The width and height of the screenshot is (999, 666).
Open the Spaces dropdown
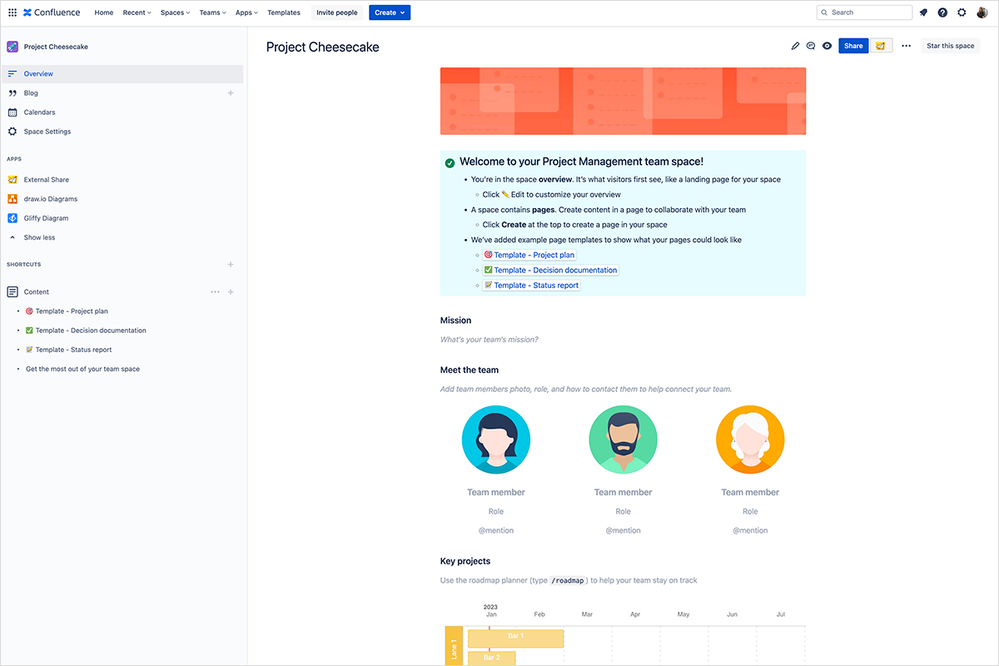pyautogui.click(x=174, y=12)
